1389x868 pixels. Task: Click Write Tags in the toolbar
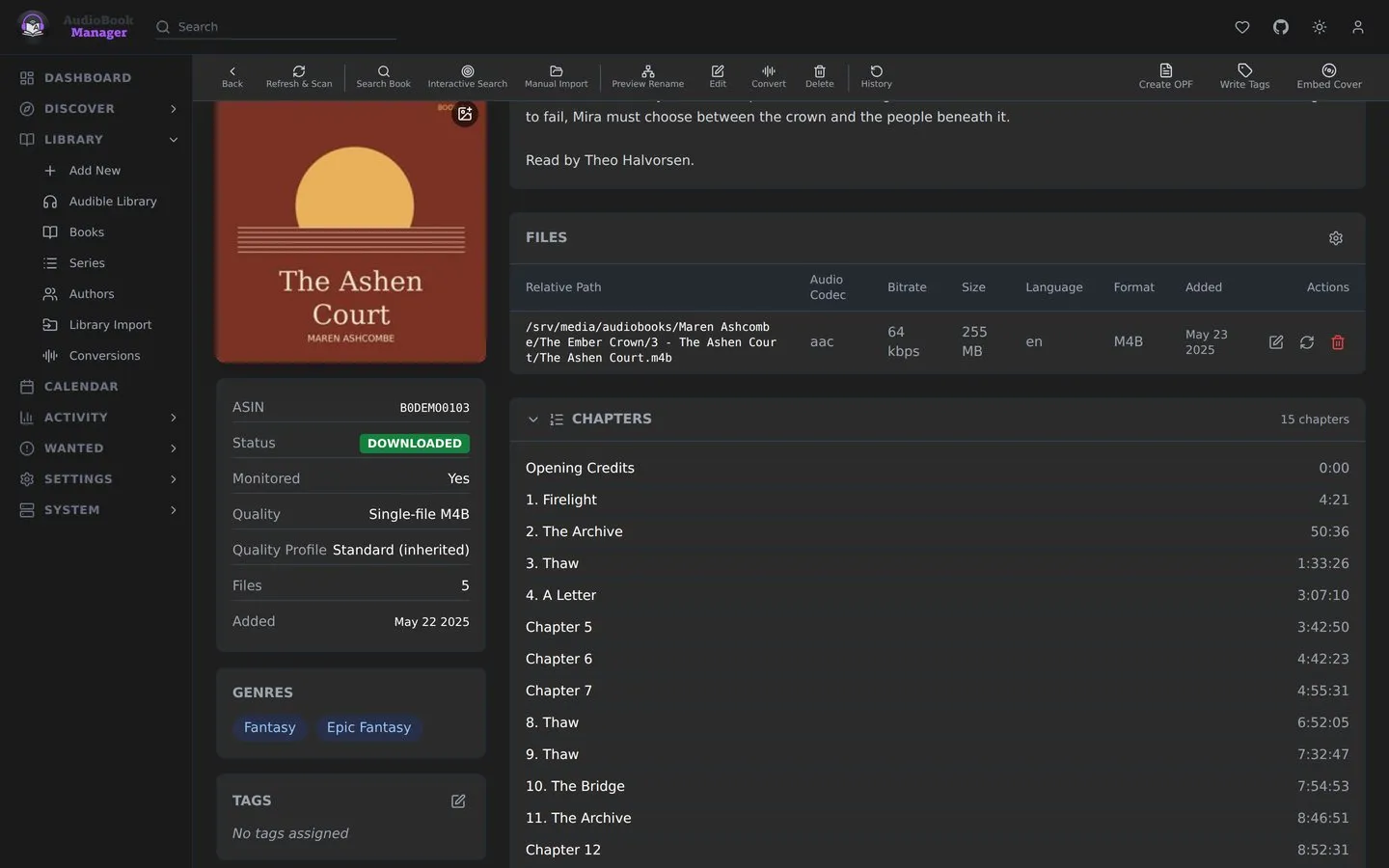(x=1244, y=76)
